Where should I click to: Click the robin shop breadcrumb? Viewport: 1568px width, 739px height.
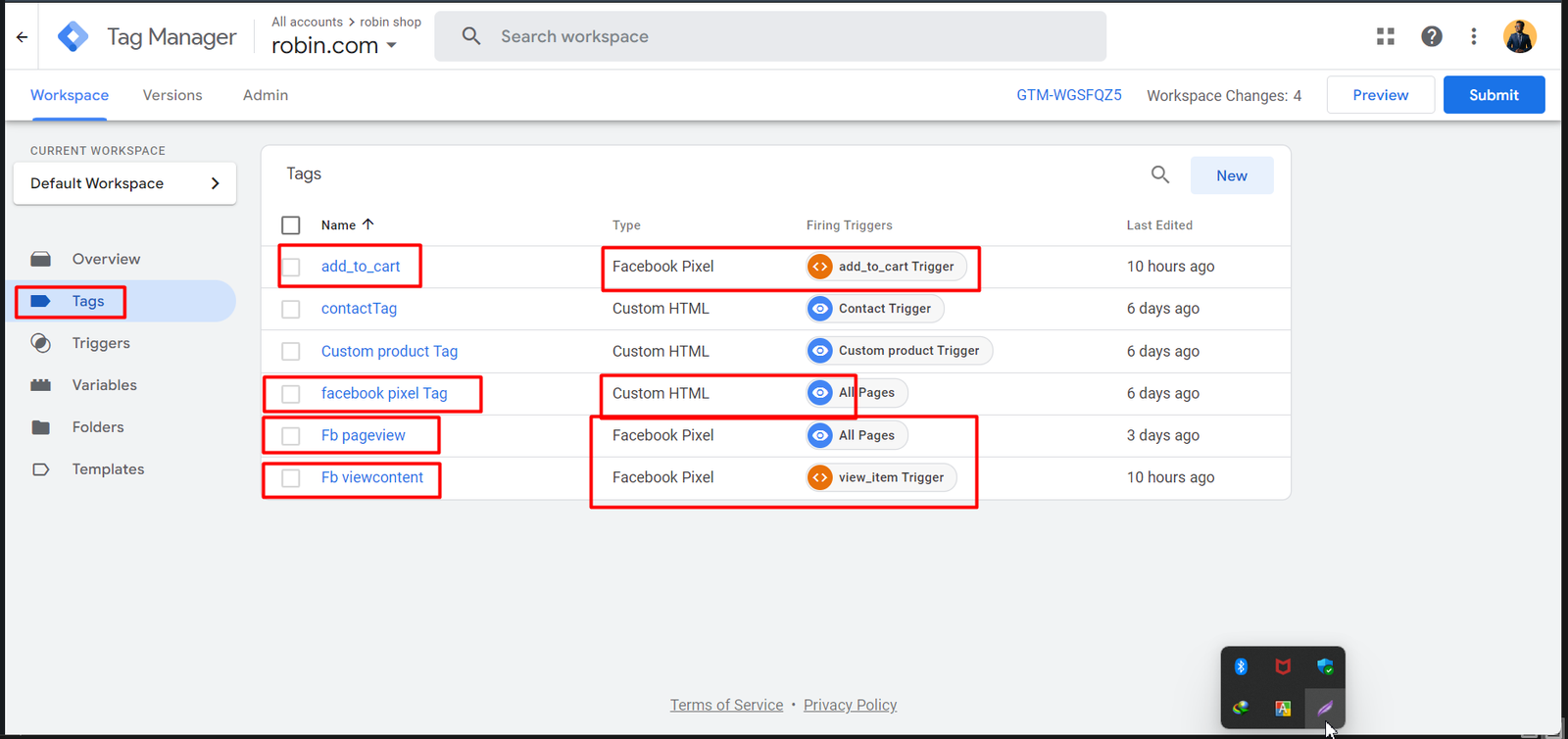390,22
